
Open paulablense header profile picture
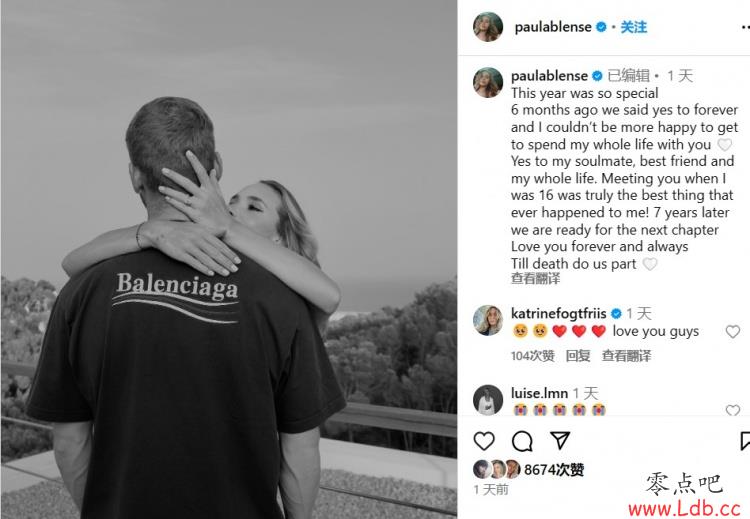[x=488, y=27]
